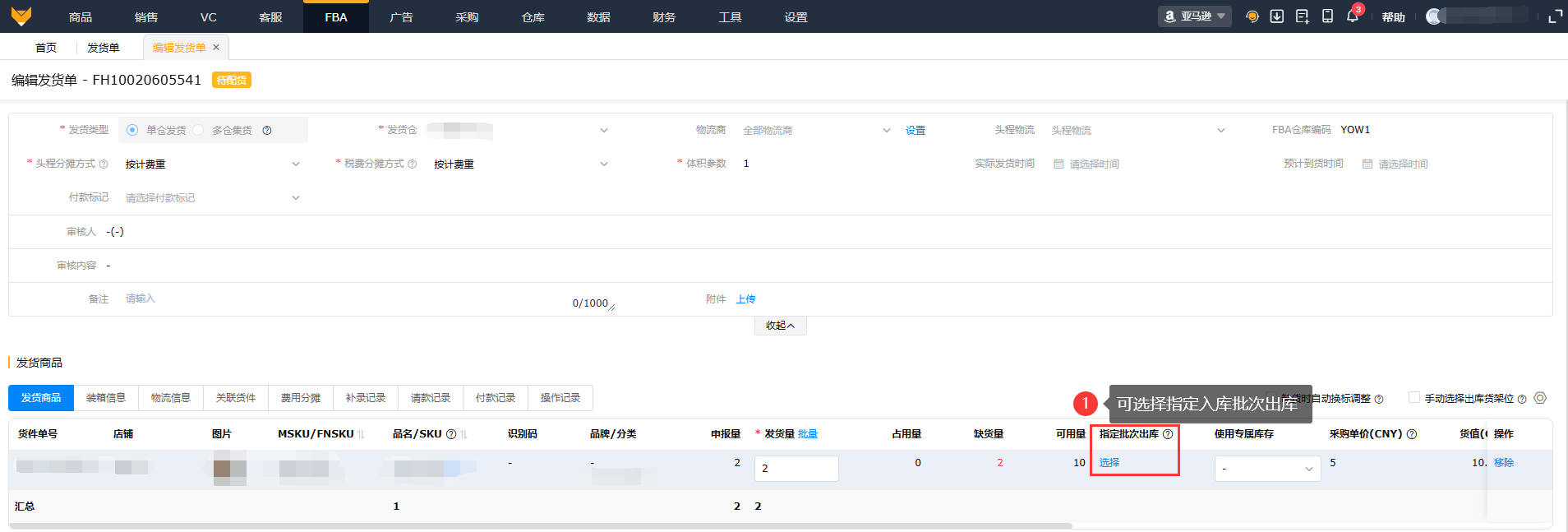
Task: Click the 发货量 quantity input field
Action: point(796,469)
